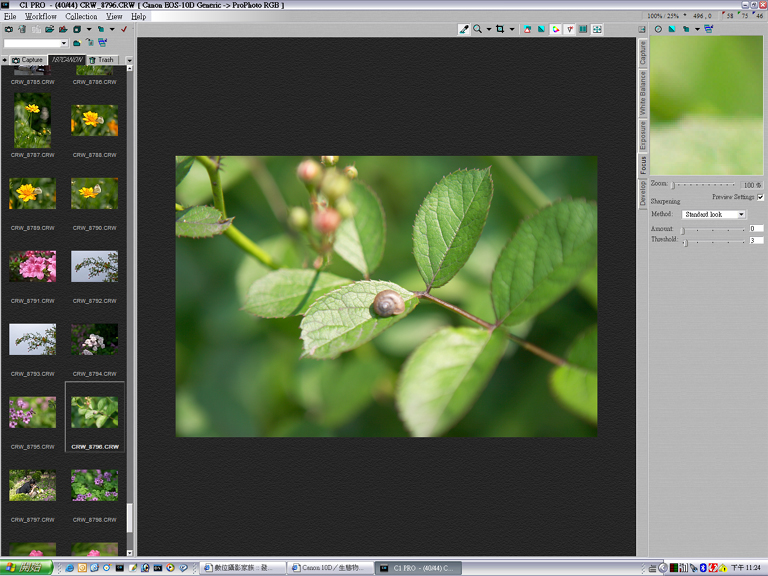Click the Threshold value input field

coord(756,240)
